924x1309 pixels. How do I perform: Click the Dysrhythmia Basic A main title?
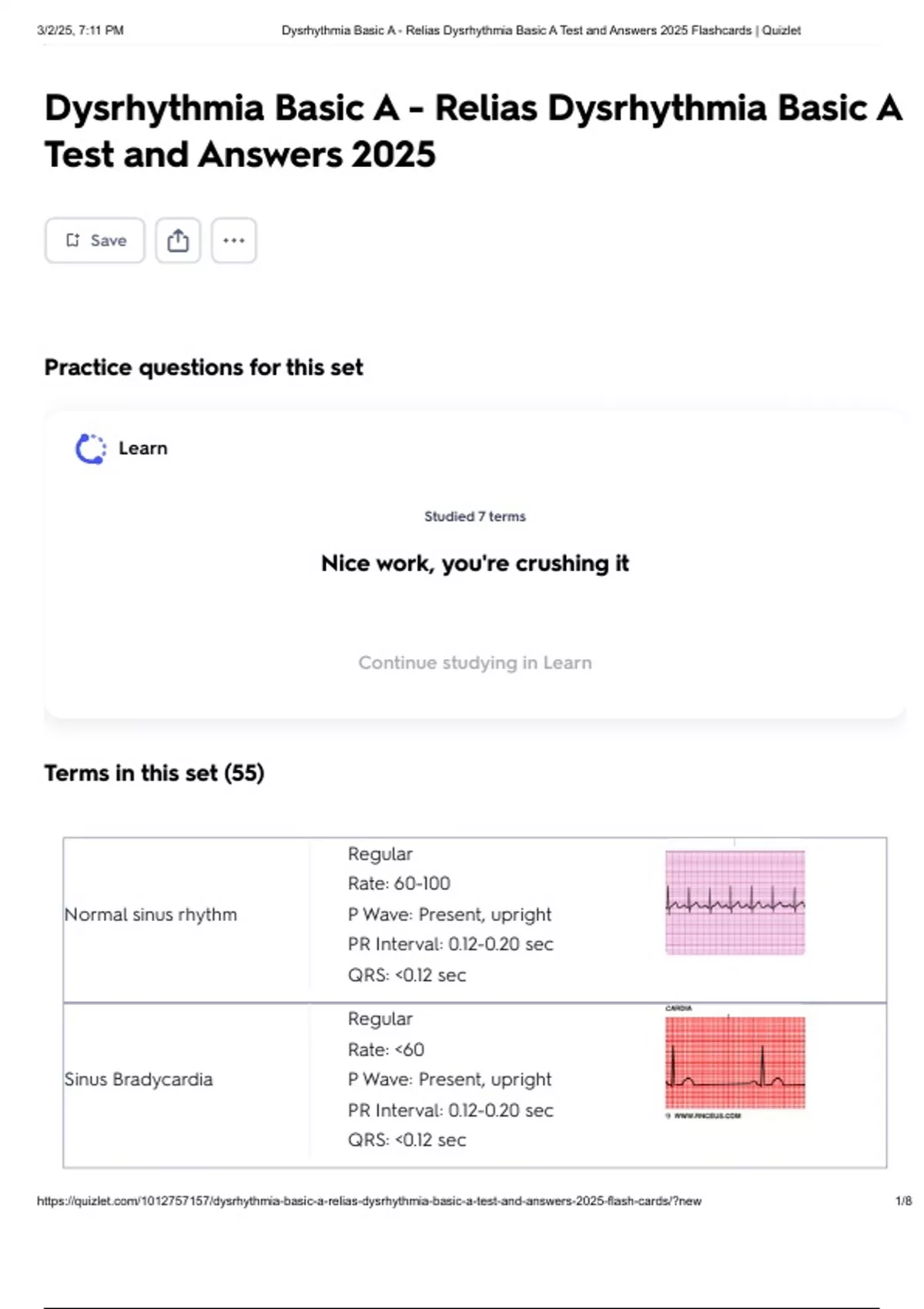tap(473, 131)
